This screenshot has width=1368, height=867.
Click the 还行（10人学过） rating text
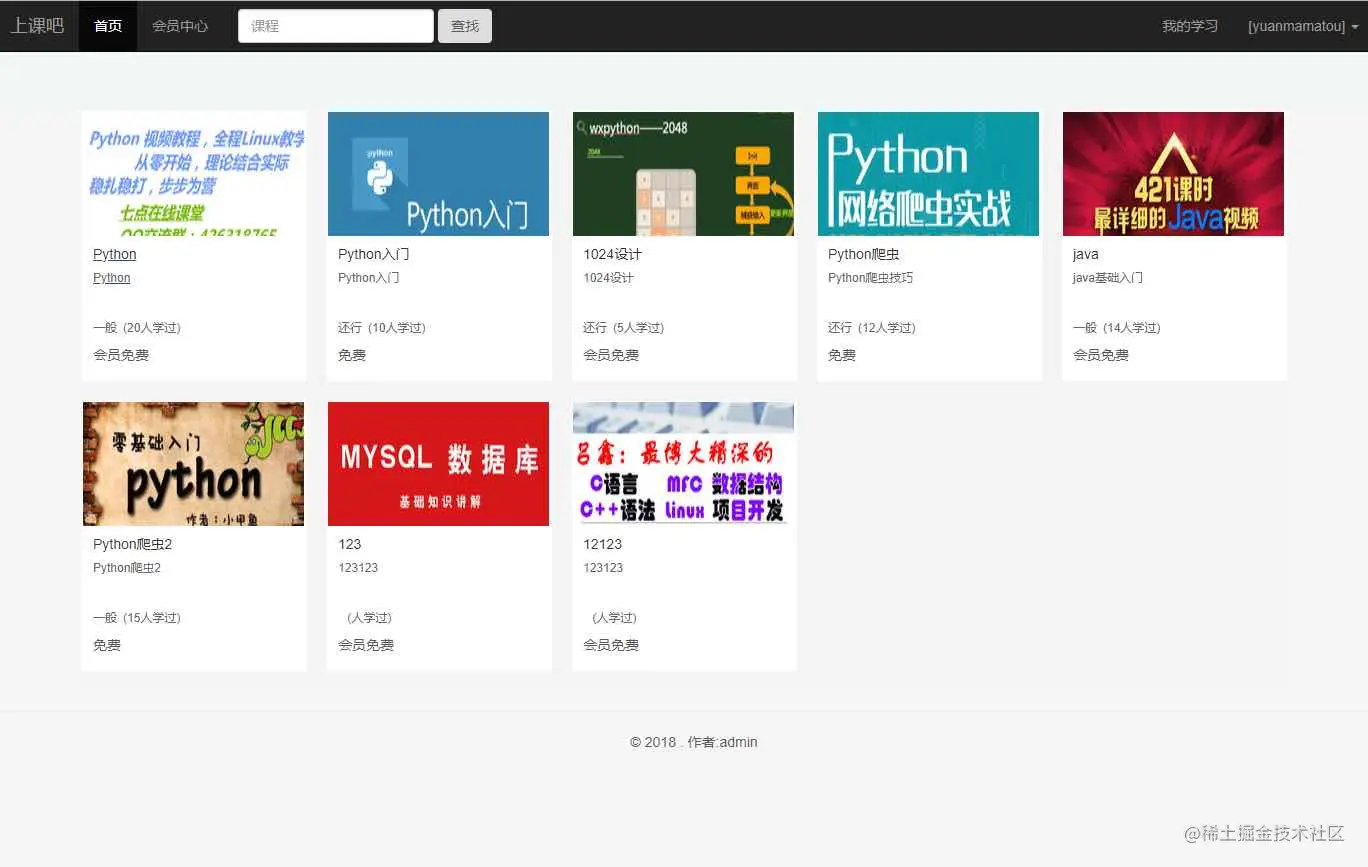(382, 328)
